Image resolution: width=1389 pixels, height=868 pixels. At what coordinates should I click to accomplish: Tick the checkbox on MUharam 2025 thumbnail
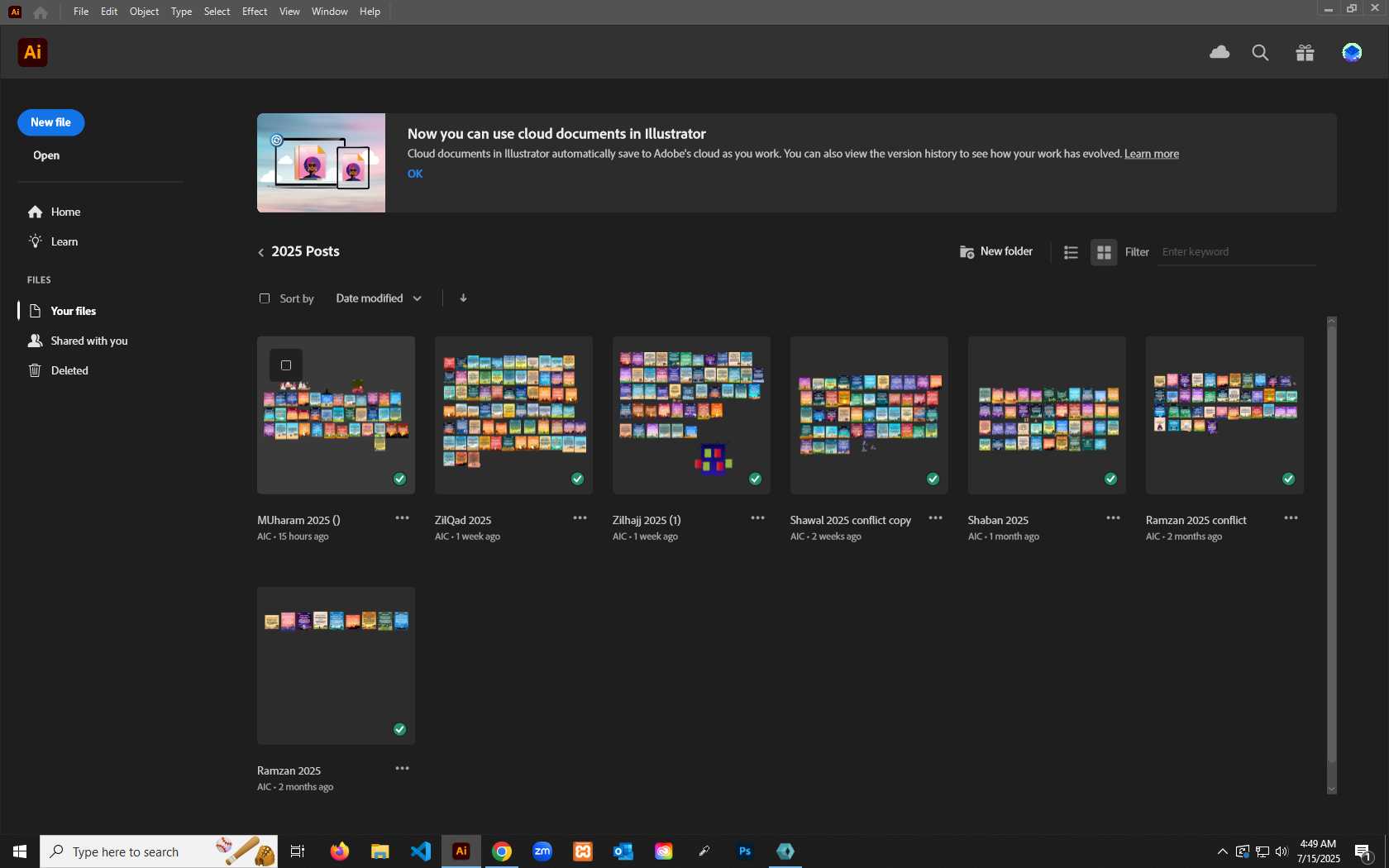tap(286, 365)
